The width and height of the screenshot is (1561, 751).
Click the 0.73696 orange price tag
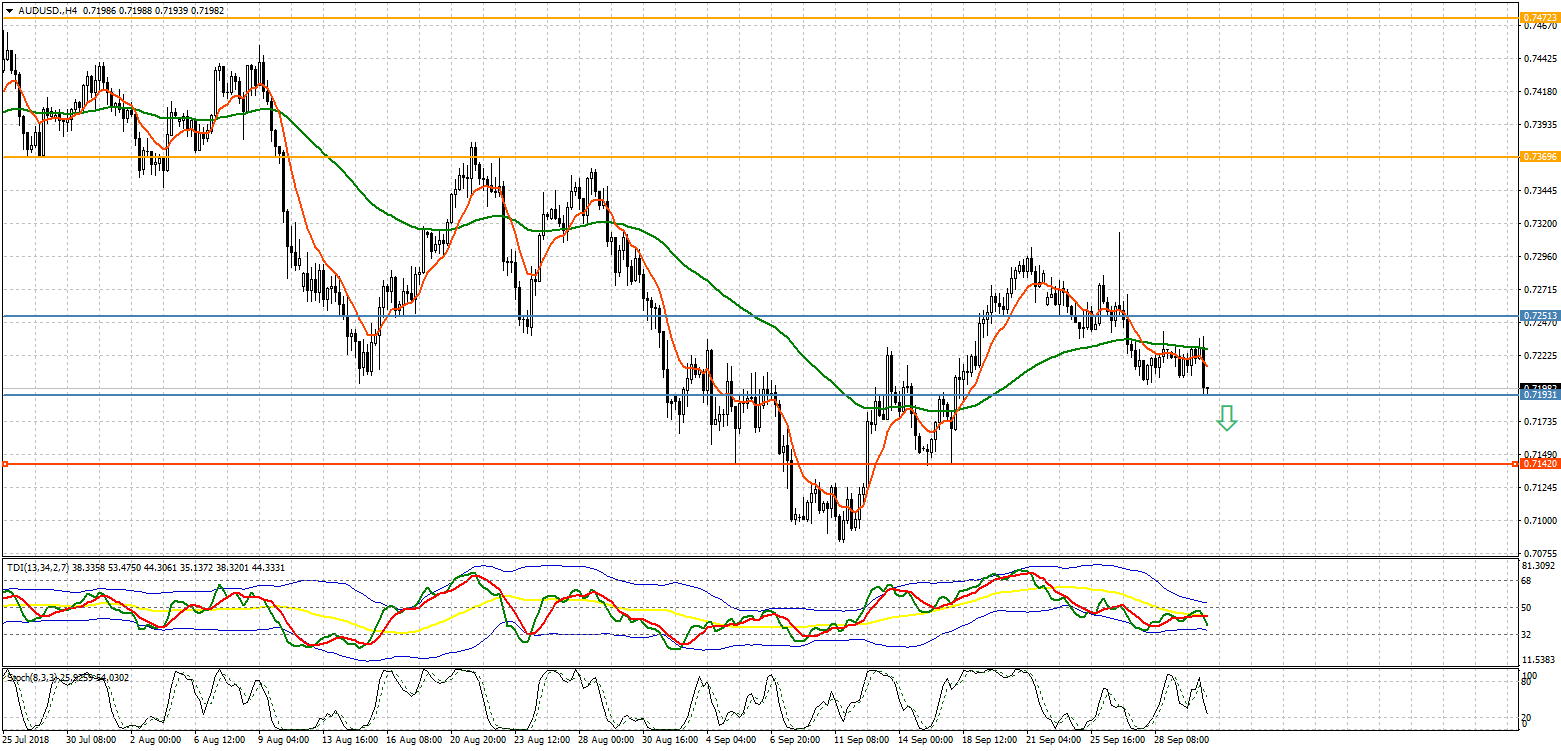click(x=1539, y=157)
